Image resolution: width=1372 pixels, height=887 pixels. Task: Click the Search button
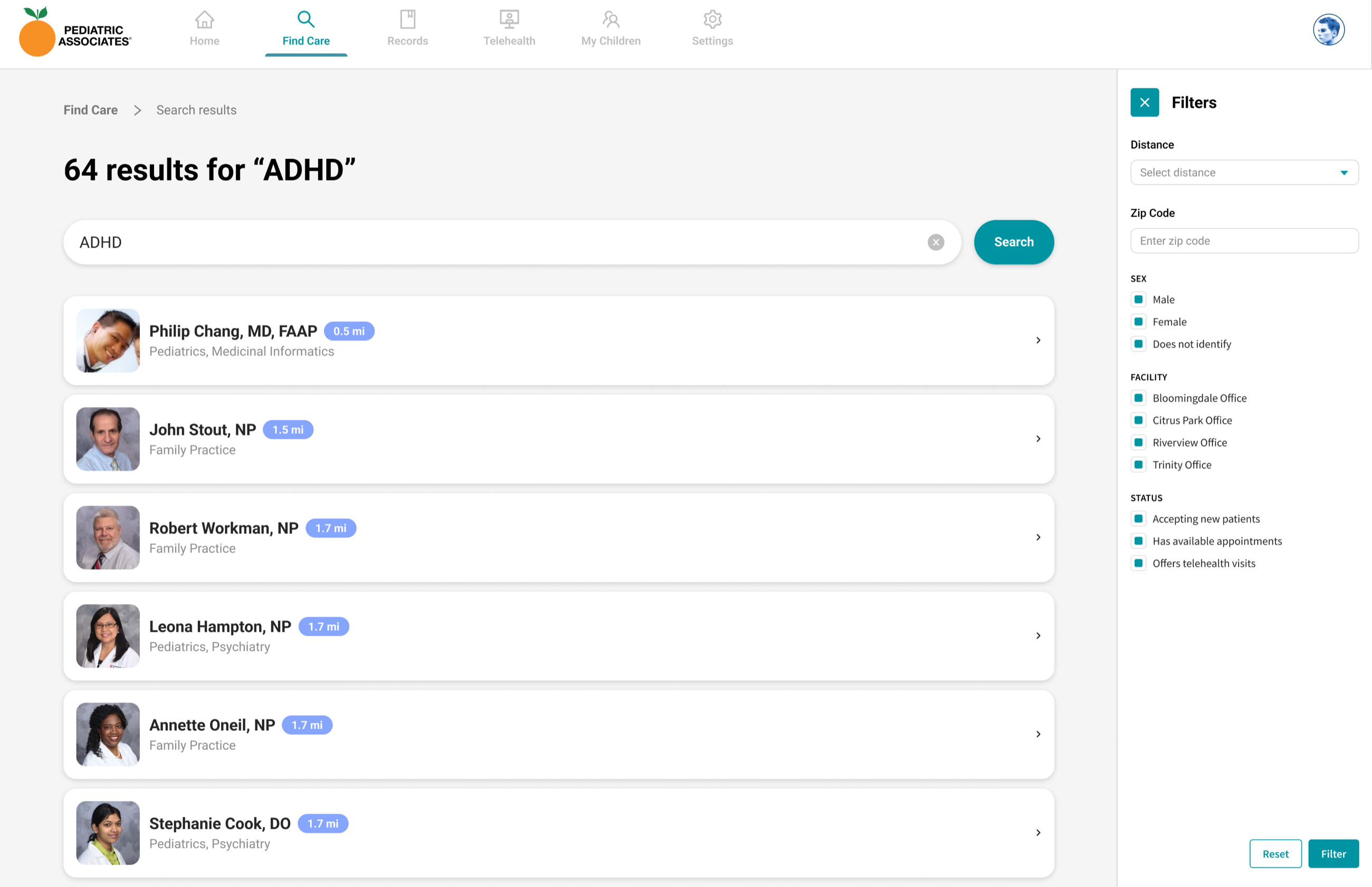tap(1014, 242)
